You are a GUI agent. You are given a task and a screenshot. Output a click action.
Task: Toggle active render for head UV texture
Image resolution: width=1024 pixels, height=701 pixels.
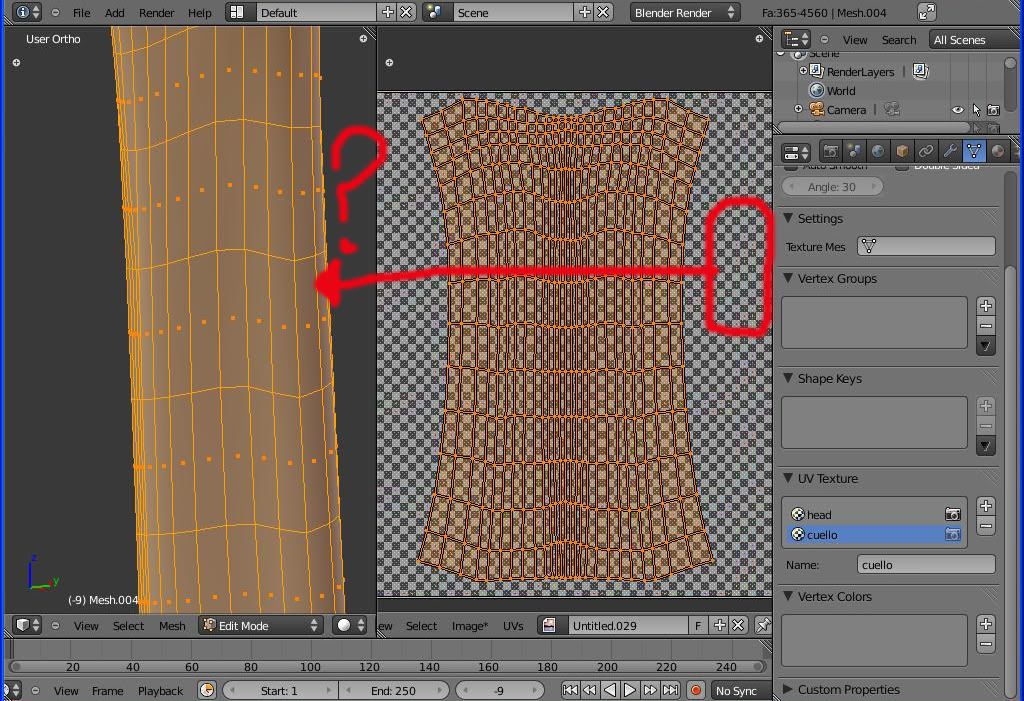click(952, 515)
